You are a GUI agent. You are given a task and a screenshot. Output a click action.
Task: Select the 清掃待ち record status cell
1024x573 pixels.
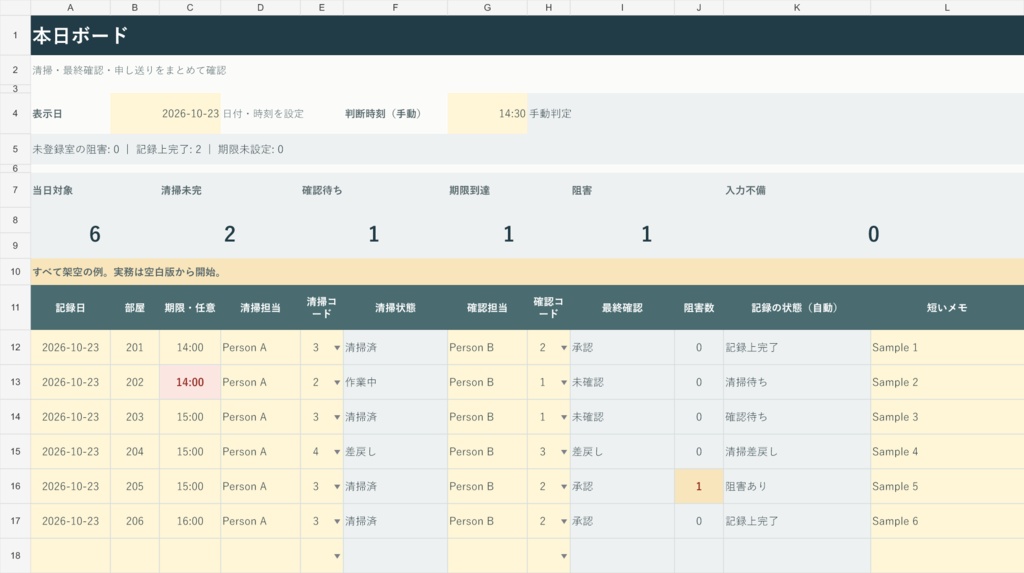click(x=797, y=382)
